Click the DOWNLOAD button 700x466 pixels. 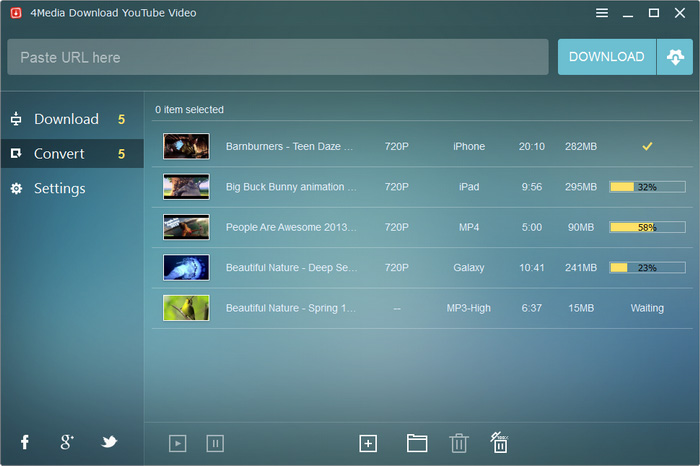tap(607, 57)
